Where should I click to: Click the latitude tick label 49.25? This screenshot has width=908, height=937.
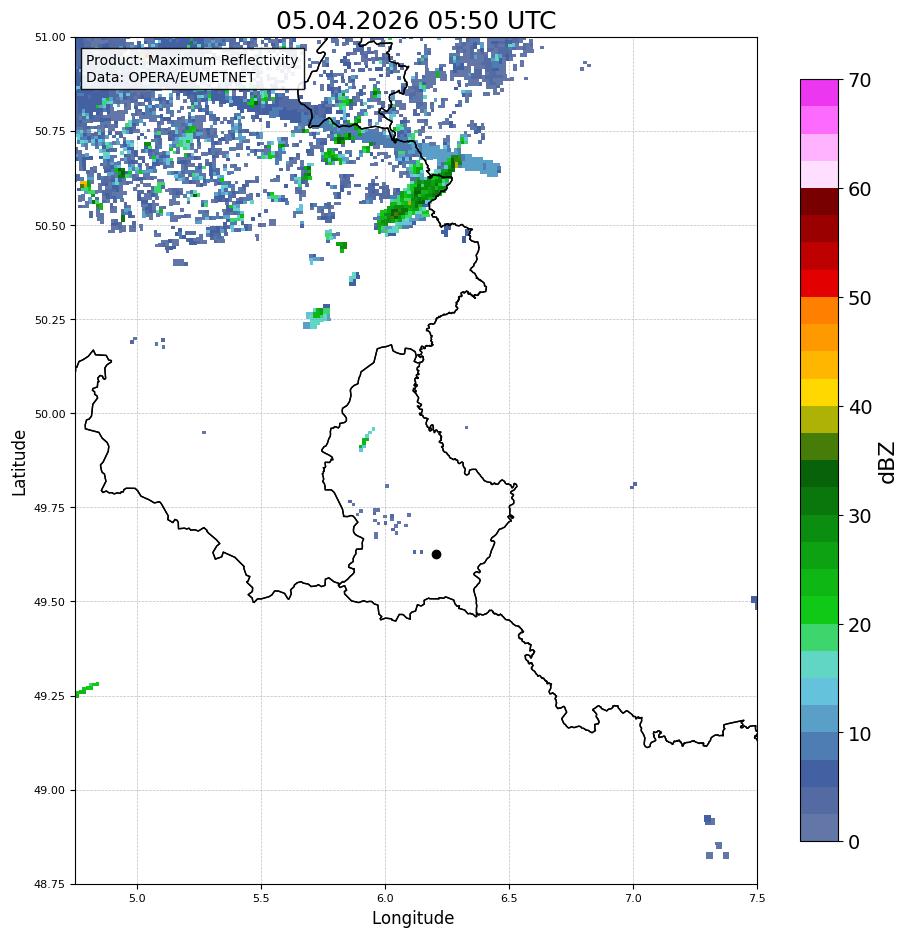[50, 696]
